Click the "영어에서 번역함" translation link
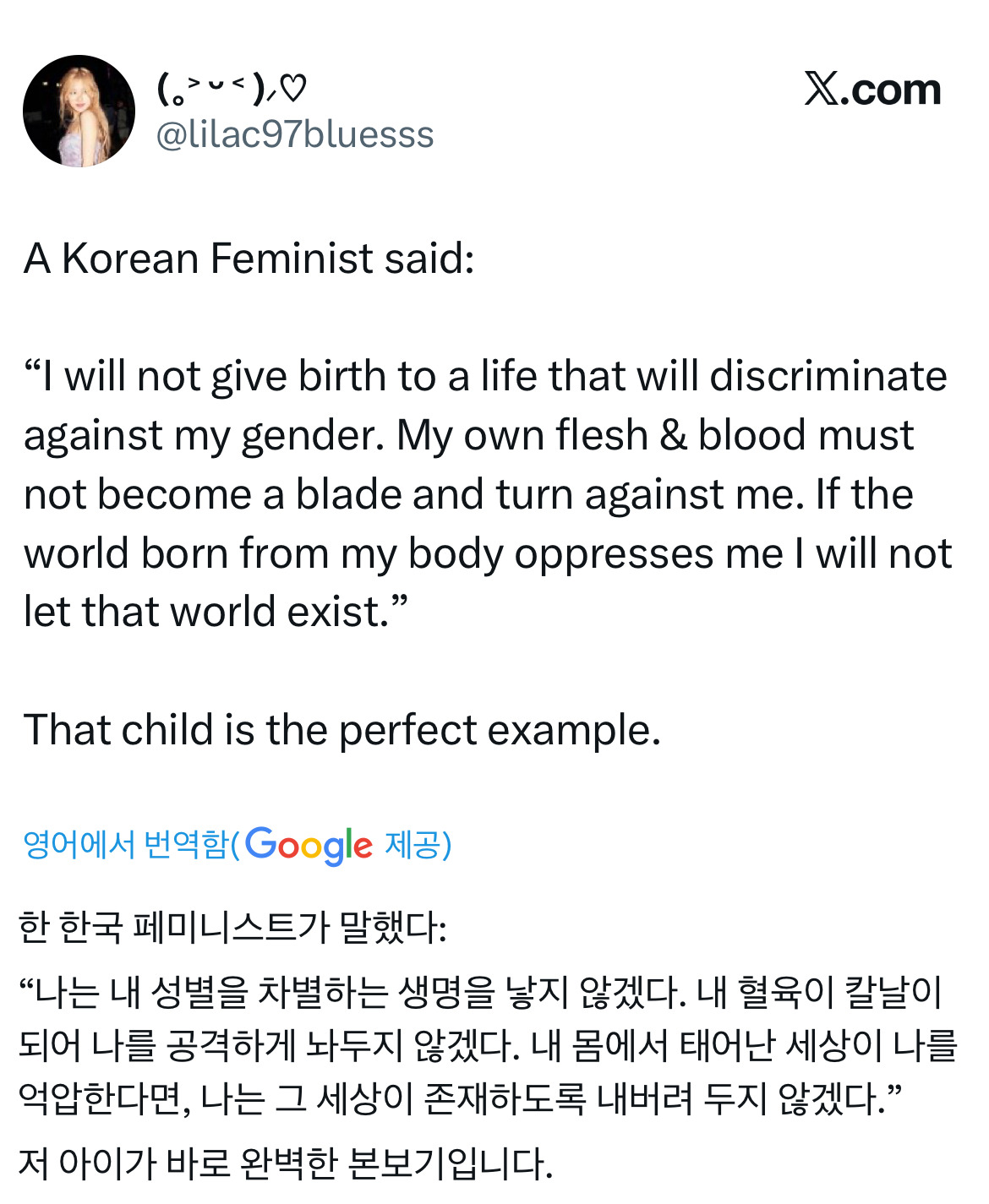 click(x=127, y=844)
